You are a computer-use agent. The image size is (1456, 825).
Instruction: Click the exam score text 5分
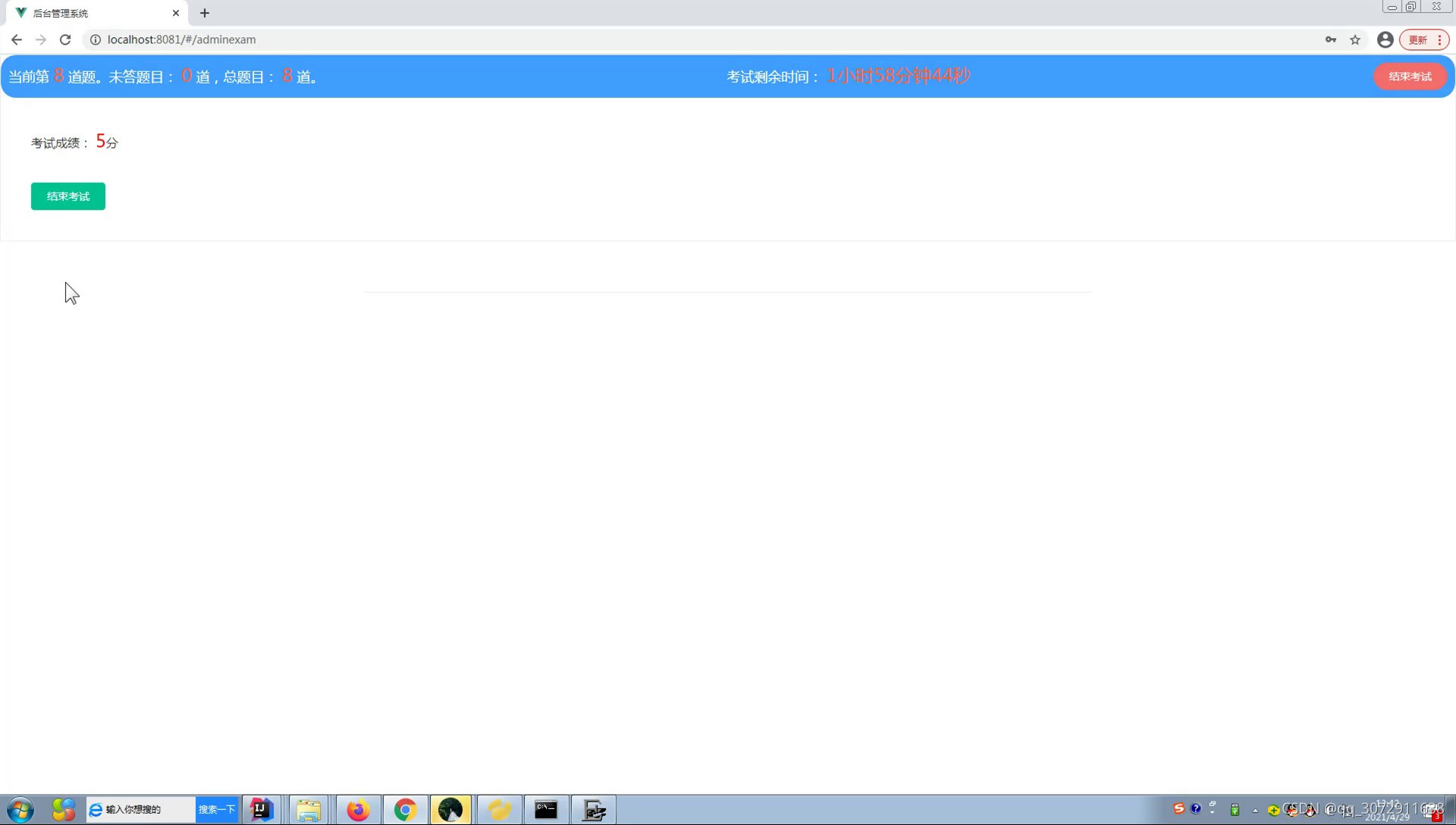pos(107,142)
